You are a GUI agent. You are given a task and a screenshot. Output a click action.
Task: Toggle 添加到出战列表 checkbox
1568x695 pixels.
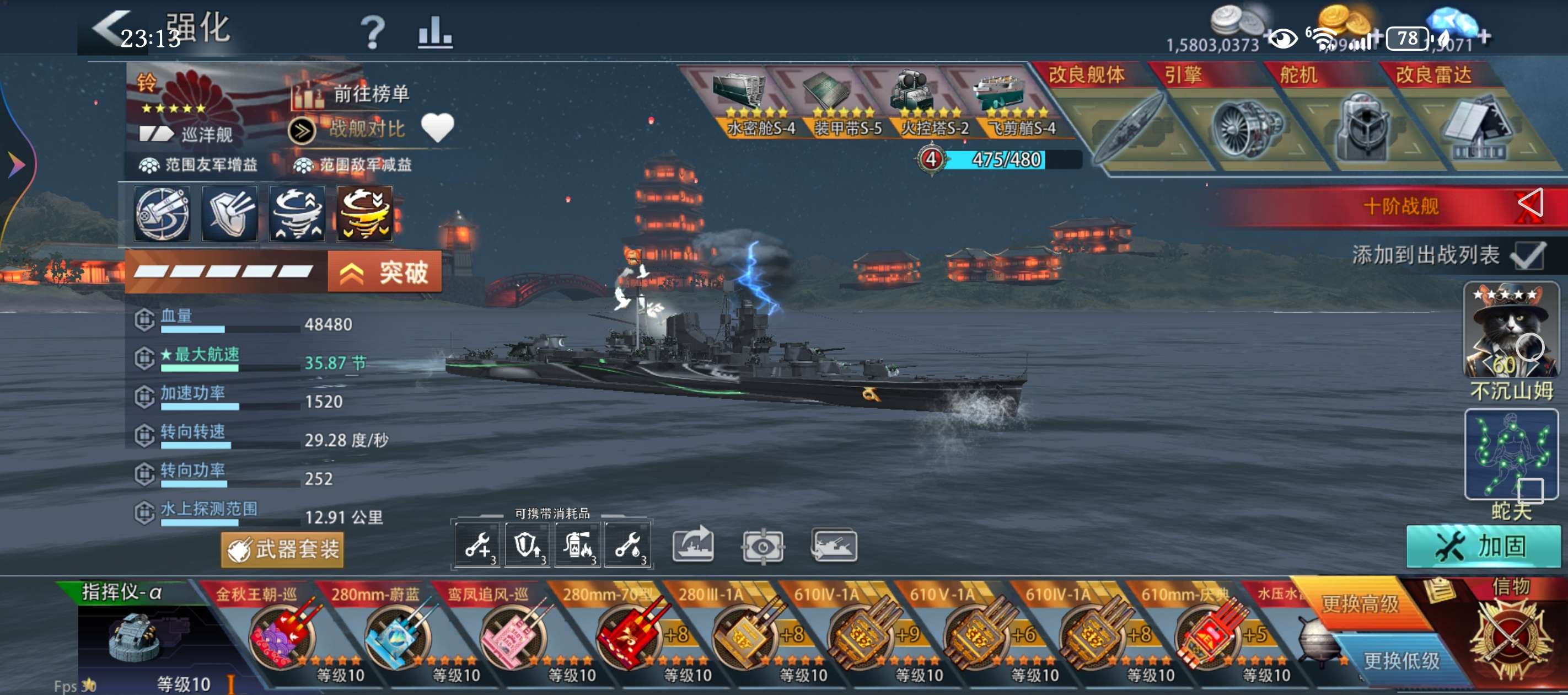click(1527, 255)
